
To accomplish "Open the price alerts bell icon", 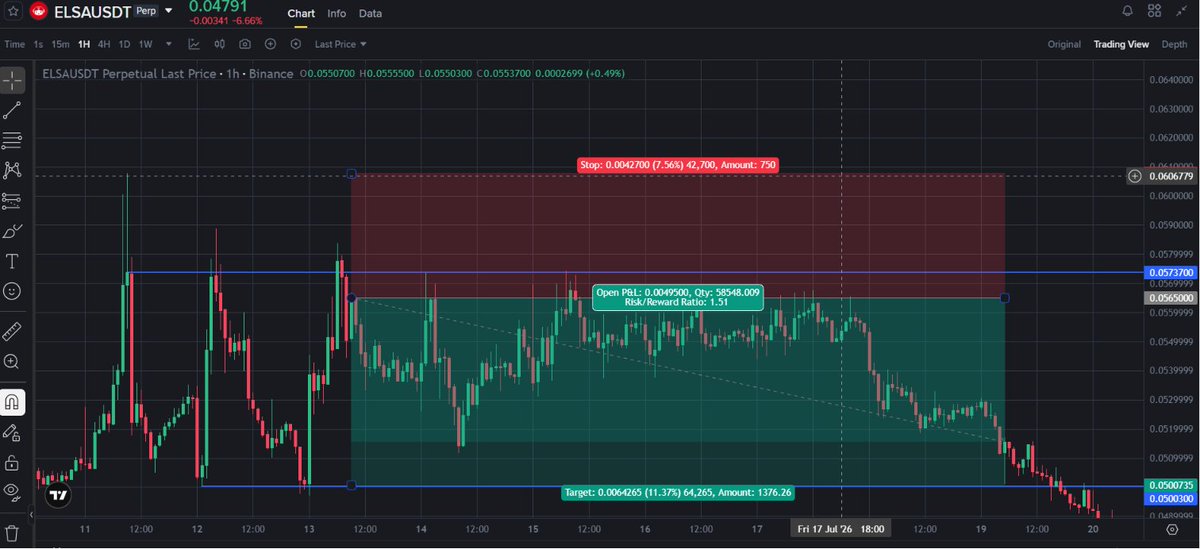I will point(1128,11).
